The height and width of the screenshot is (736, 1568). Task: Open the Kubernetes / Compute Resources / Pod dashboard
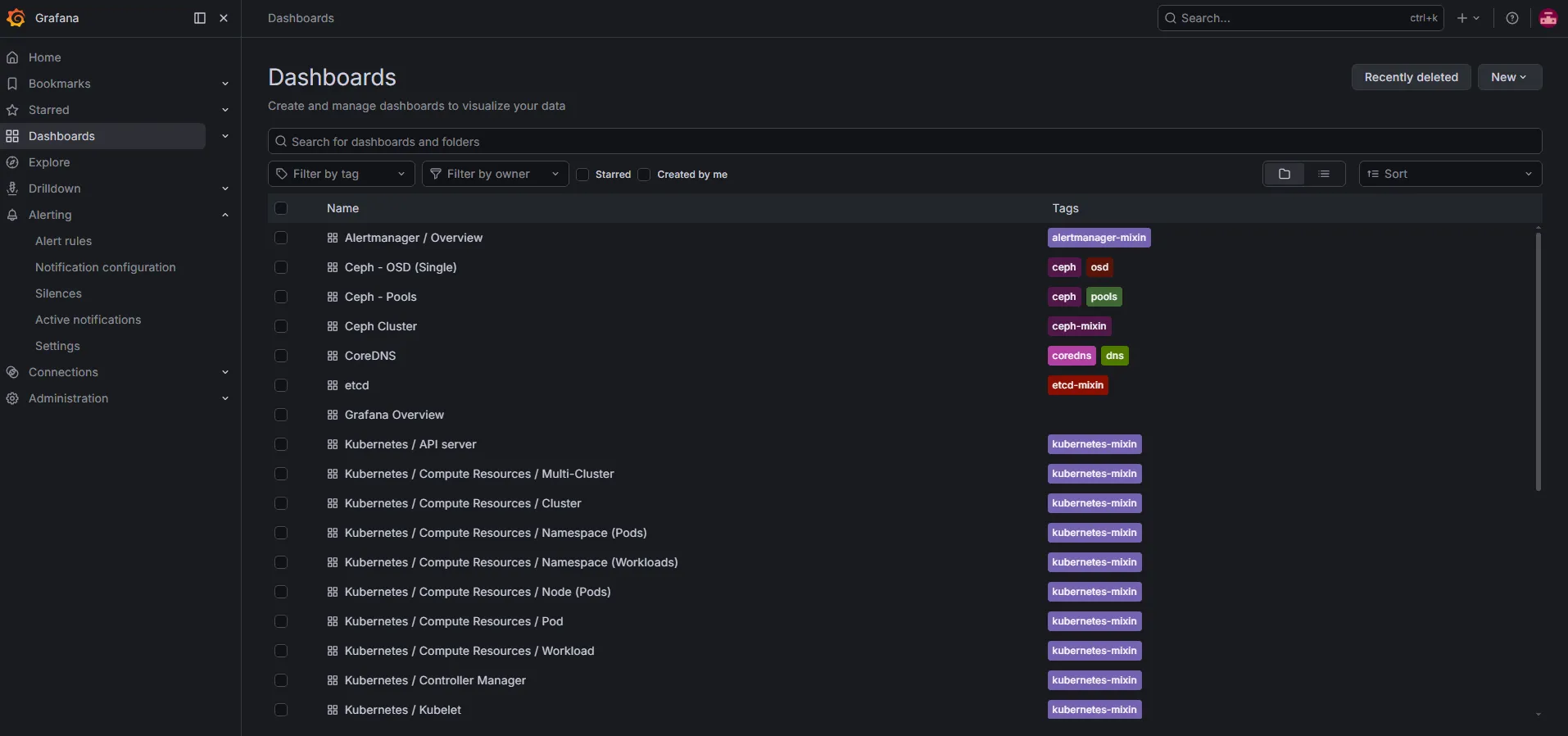(x=454, y=621)
